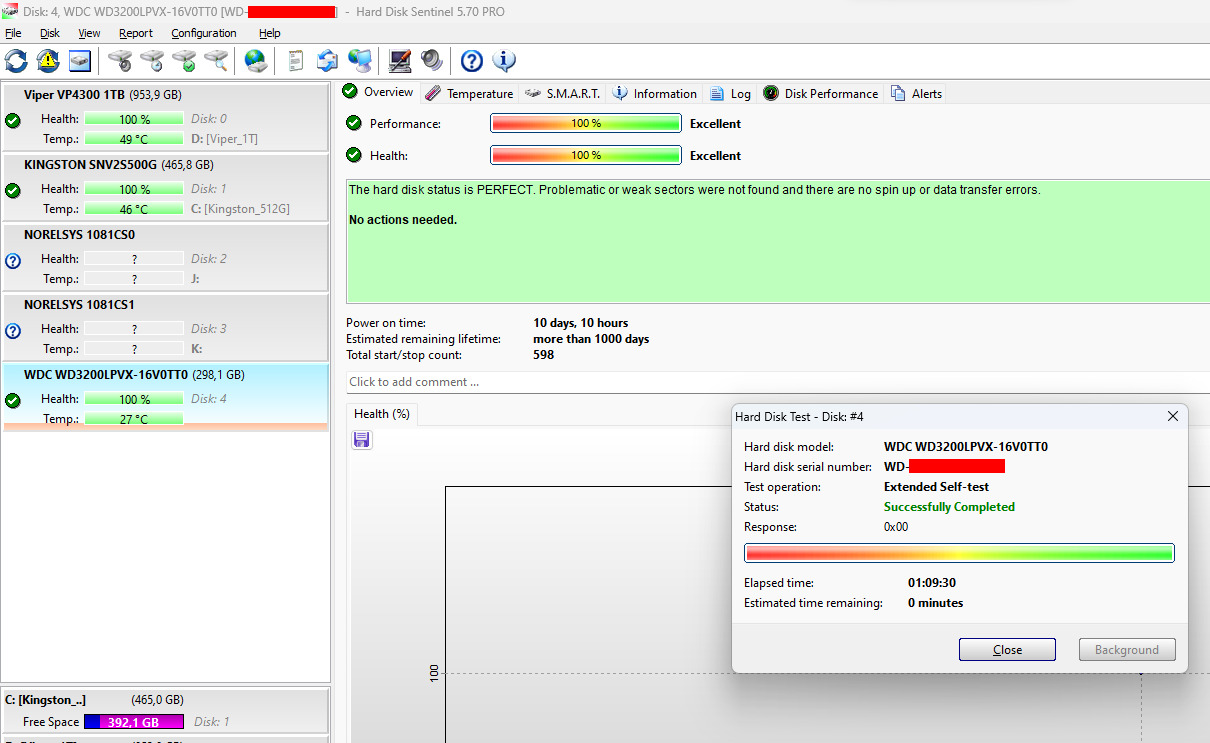Click the total start/stop count 598
This screenshot has width=1210, height=743.
click(x=544, y=355)
